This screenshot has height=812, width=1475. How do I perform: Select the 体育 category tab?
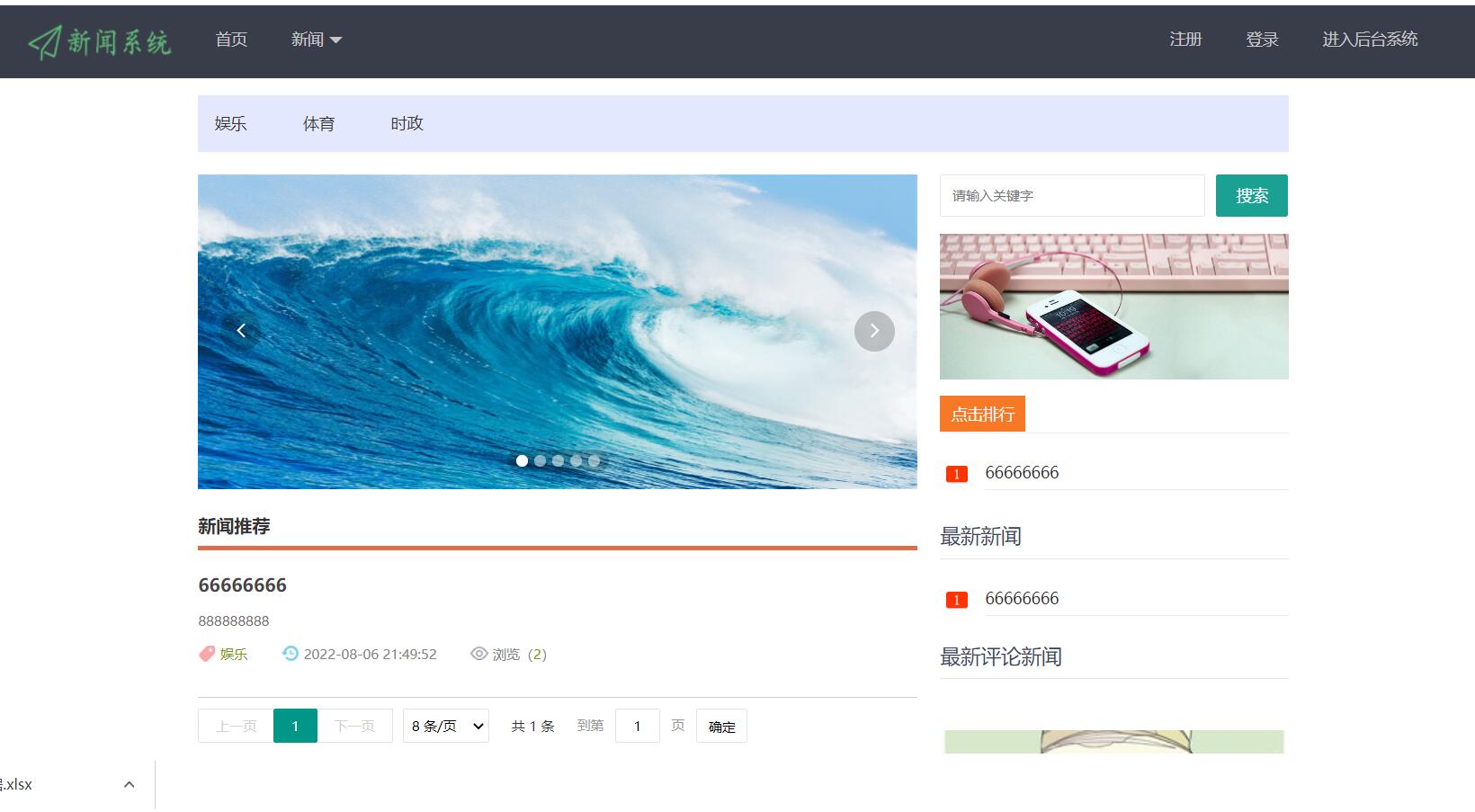319,124
